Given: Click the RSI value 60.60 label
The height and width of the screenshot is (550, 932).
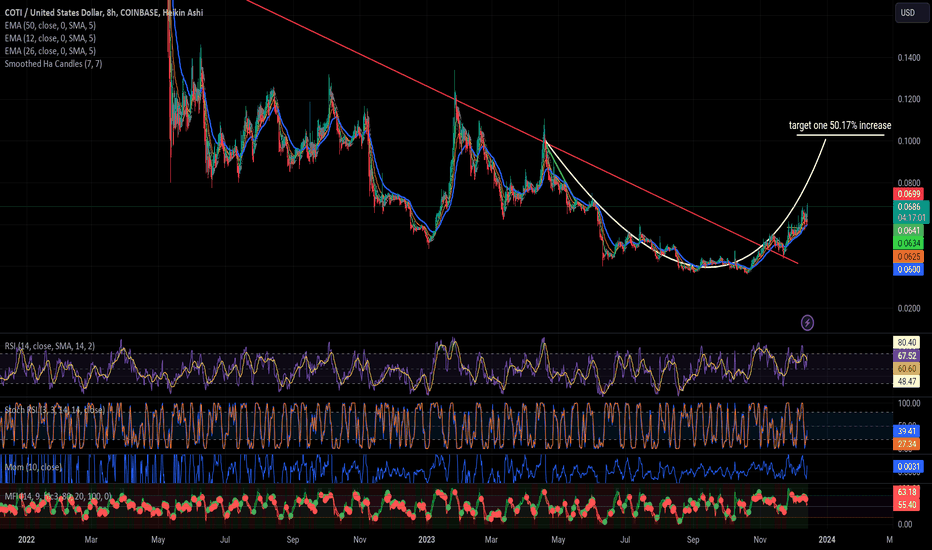Looking at the screenshot, I should pyautogui.click(x=906, y=369).
